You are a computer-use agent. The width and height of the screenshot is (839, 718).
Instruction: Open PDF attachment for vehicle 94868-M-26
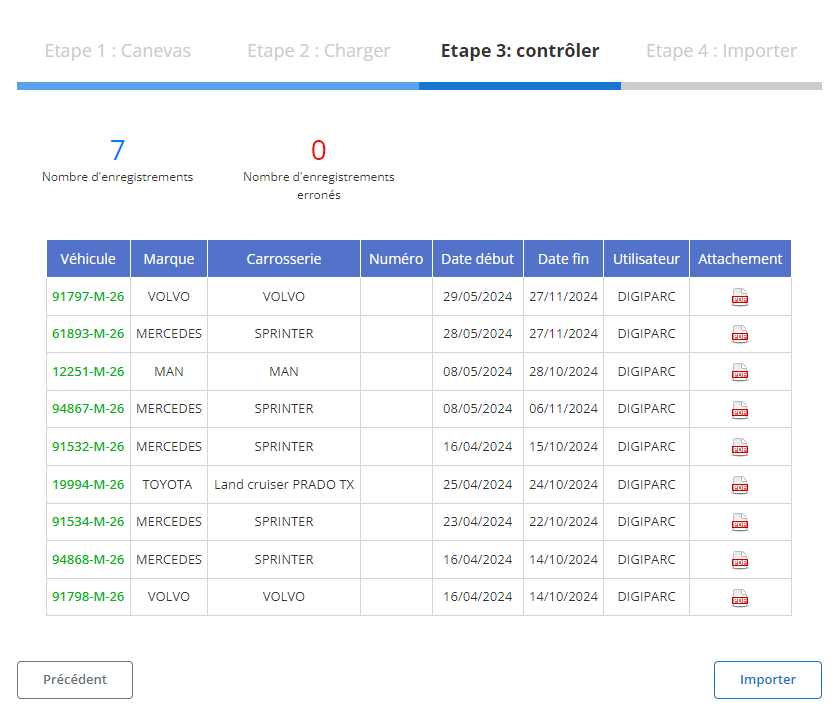739,560
